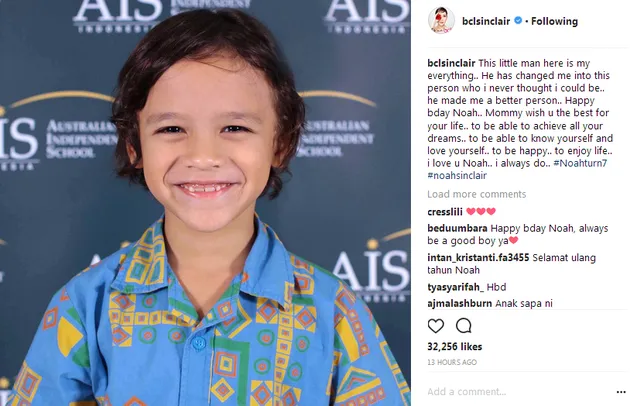Open the three-dots more options menu
The height and width of the screenshot is (406, 630).
click(x=621, y=392)
